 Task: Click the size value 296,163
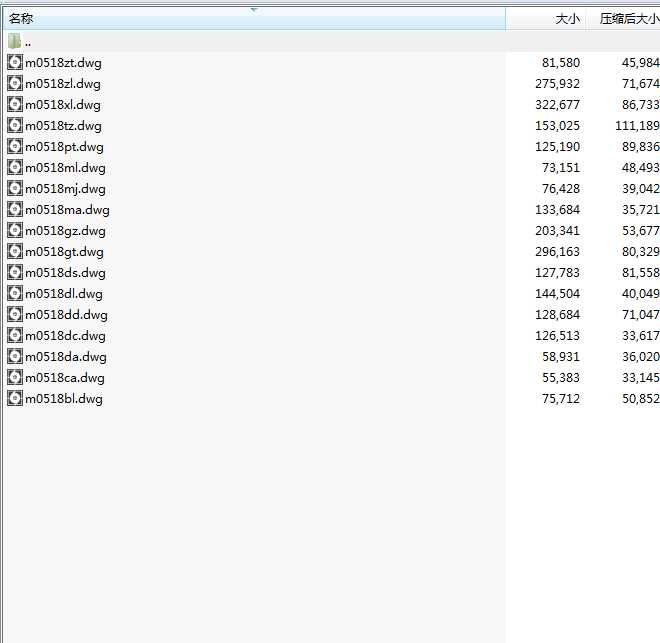(557, 252)
